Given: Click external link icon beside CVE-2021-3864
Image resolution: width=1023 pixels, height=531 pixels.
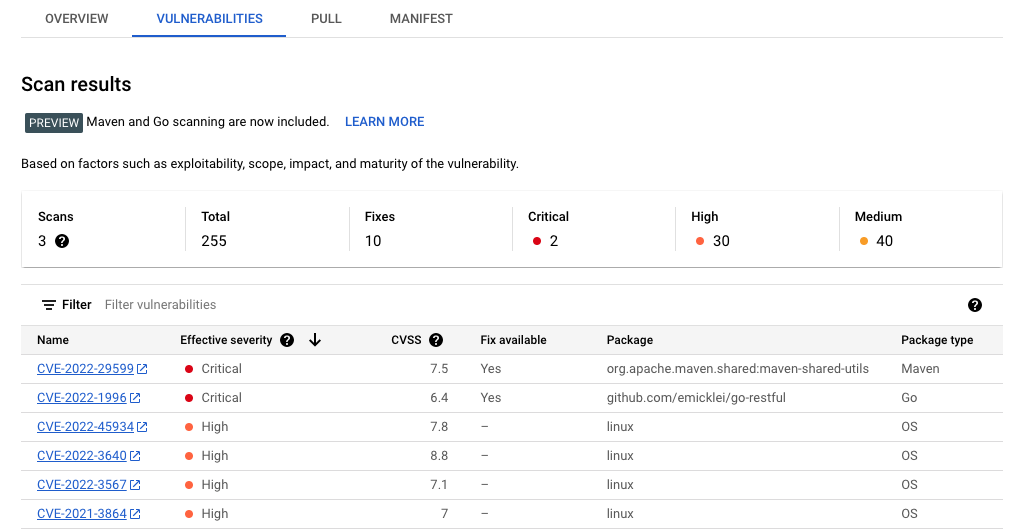Looking at the screenshot, I should [x=135, y=514].
